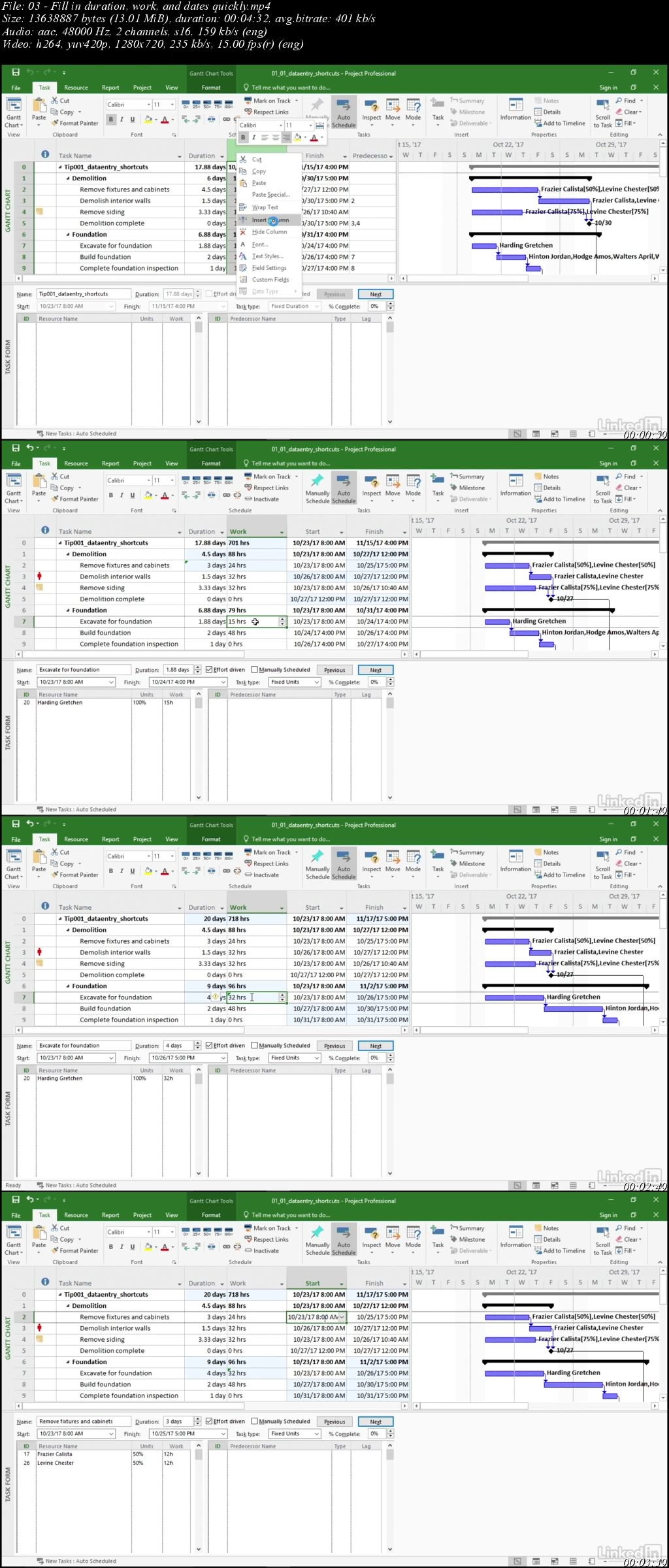Click Previous button in the 00:01:49 frame
Viewport: 669px width, 1568px height.
[334, 670]
